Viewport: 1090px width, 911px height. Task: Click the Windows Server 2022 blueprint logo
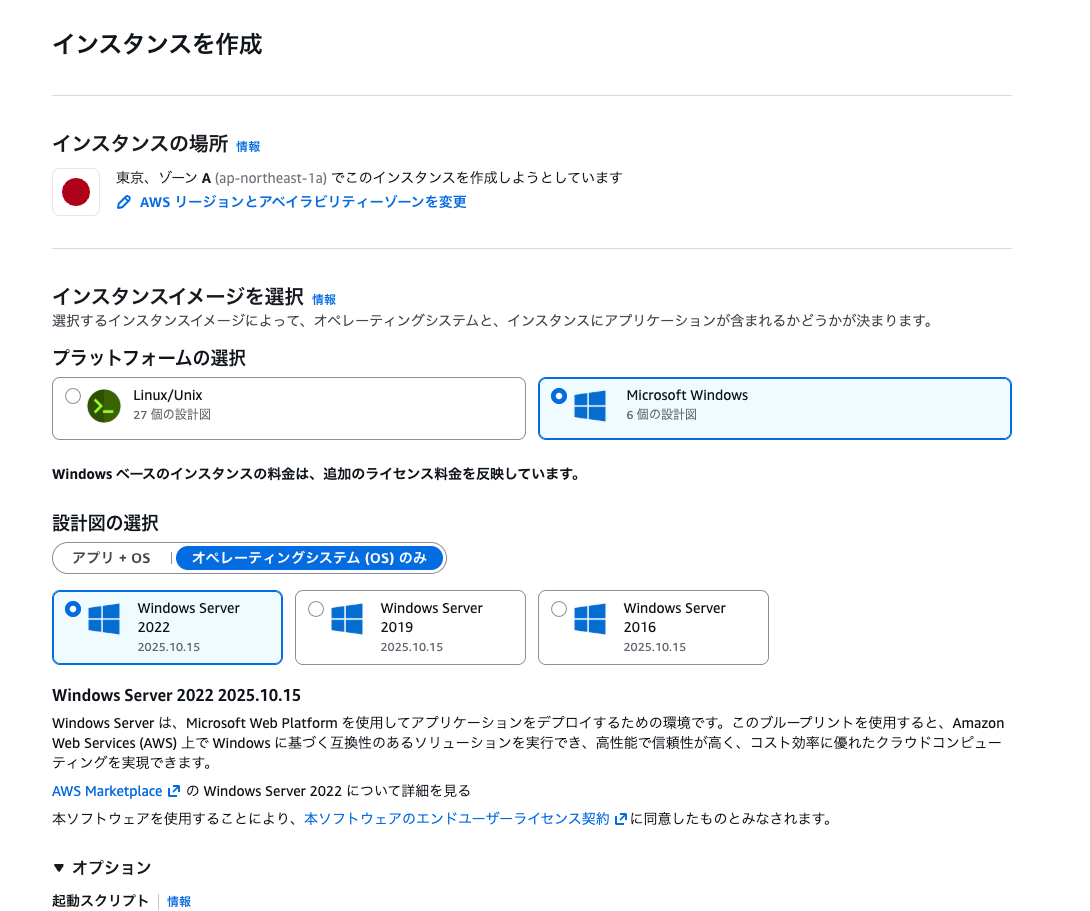pyautogui.click(x=102, y=620)
